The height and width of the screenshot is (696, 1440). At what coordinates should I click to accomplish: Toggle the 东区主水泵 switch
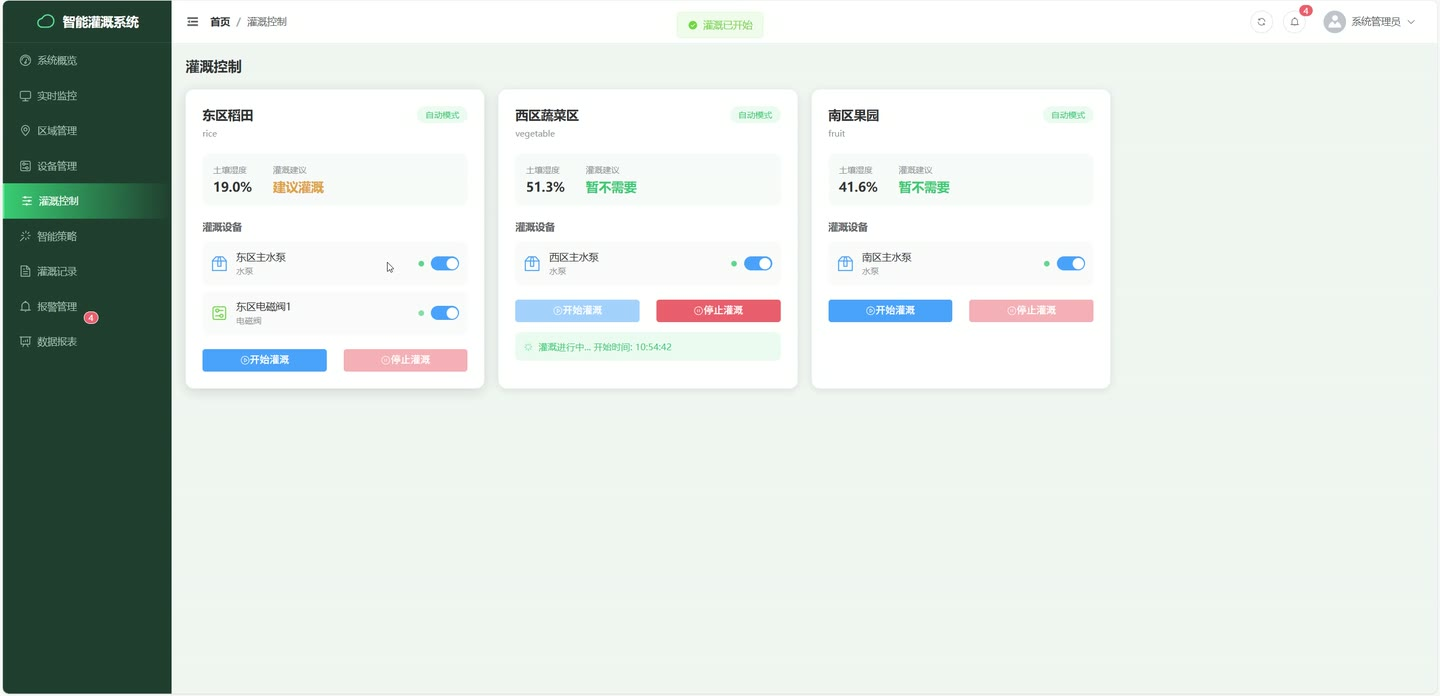[445, 264]
